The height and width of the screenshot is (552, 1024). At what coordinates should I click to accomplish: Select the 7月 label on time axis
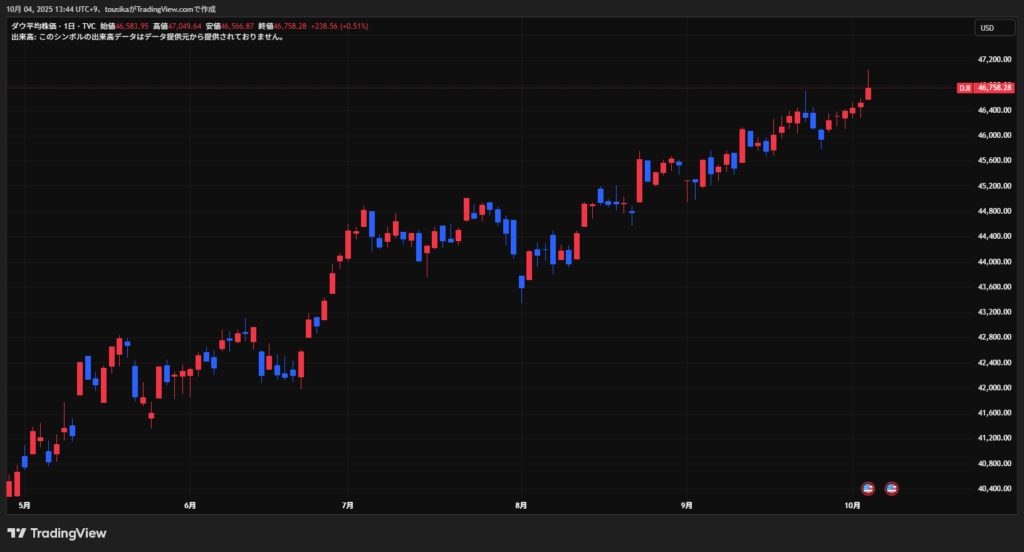(x=347, y=507)
